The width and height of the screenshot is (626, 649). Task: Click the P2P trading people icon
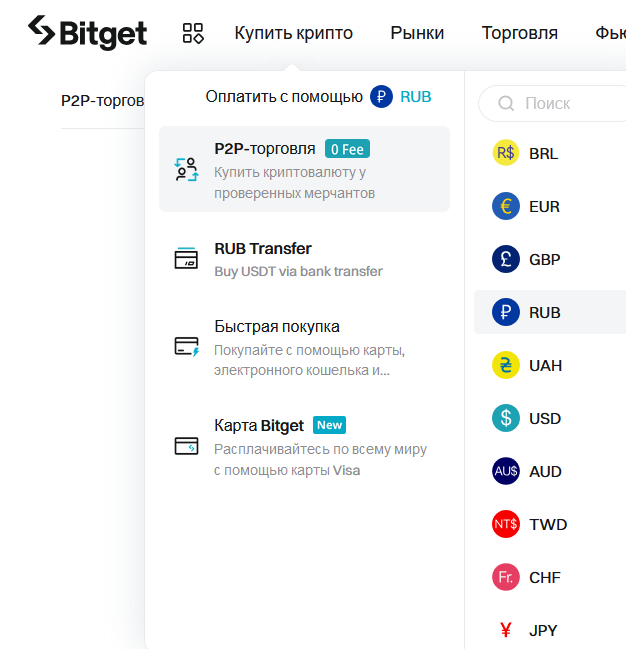coord(186,169)
